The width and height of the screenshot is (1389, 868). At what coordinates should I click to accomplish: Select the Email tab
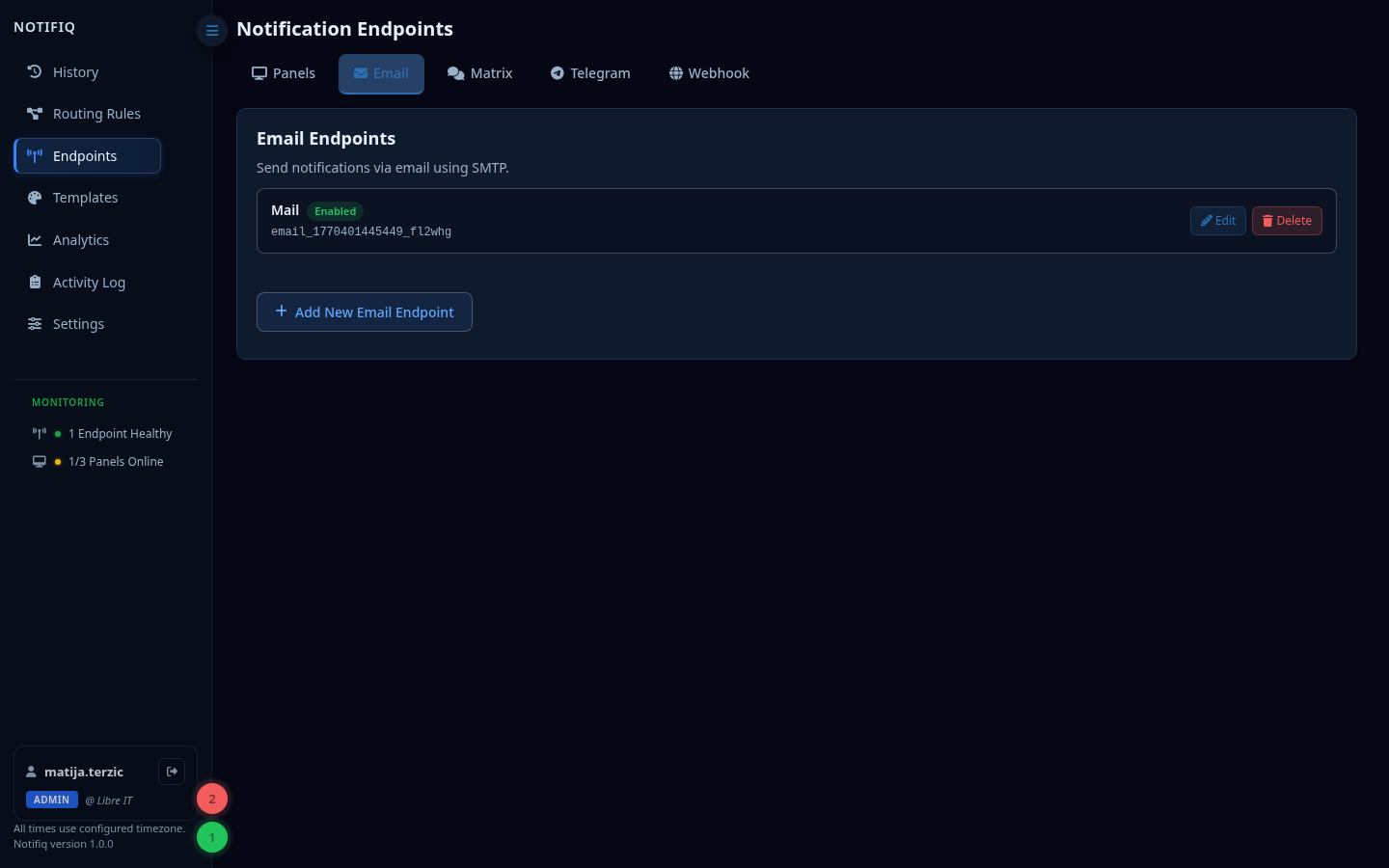click(x=381, y=73)
